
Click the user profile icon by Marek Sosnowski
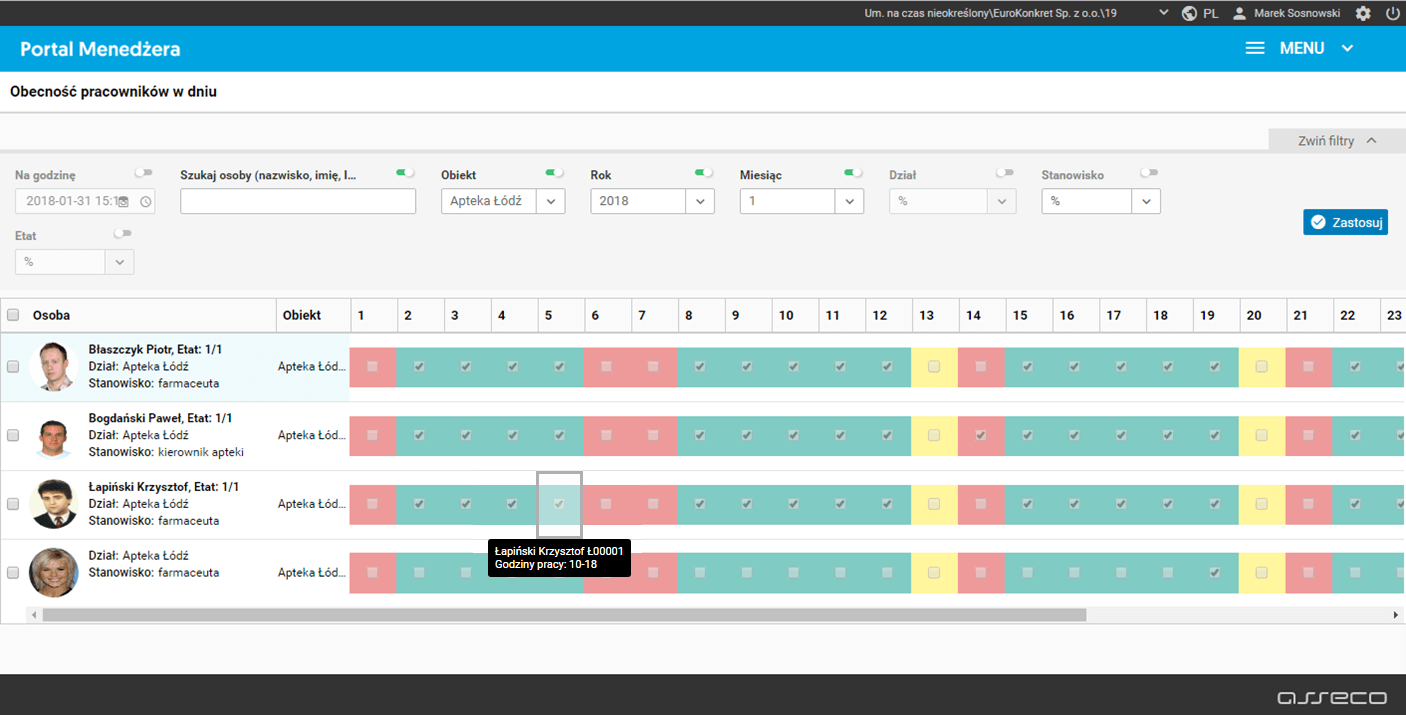point(1239,14)
